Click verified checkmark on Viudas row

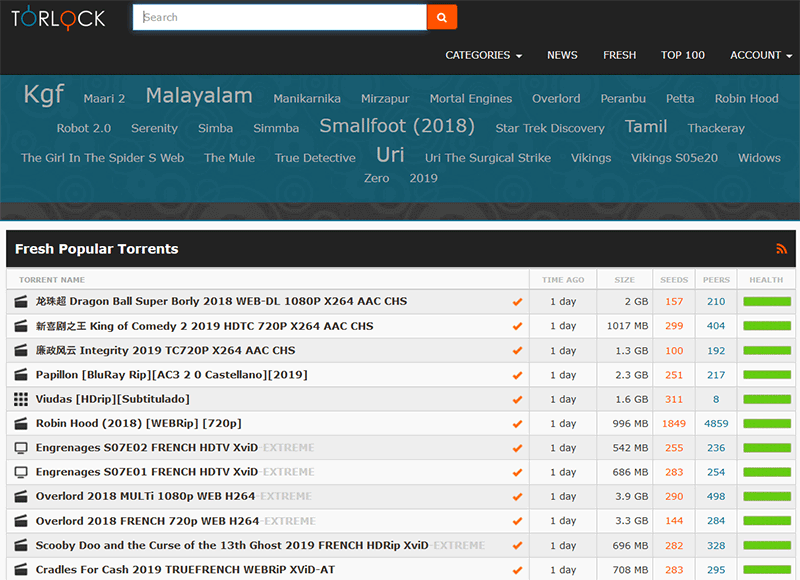tap(517, 399)
